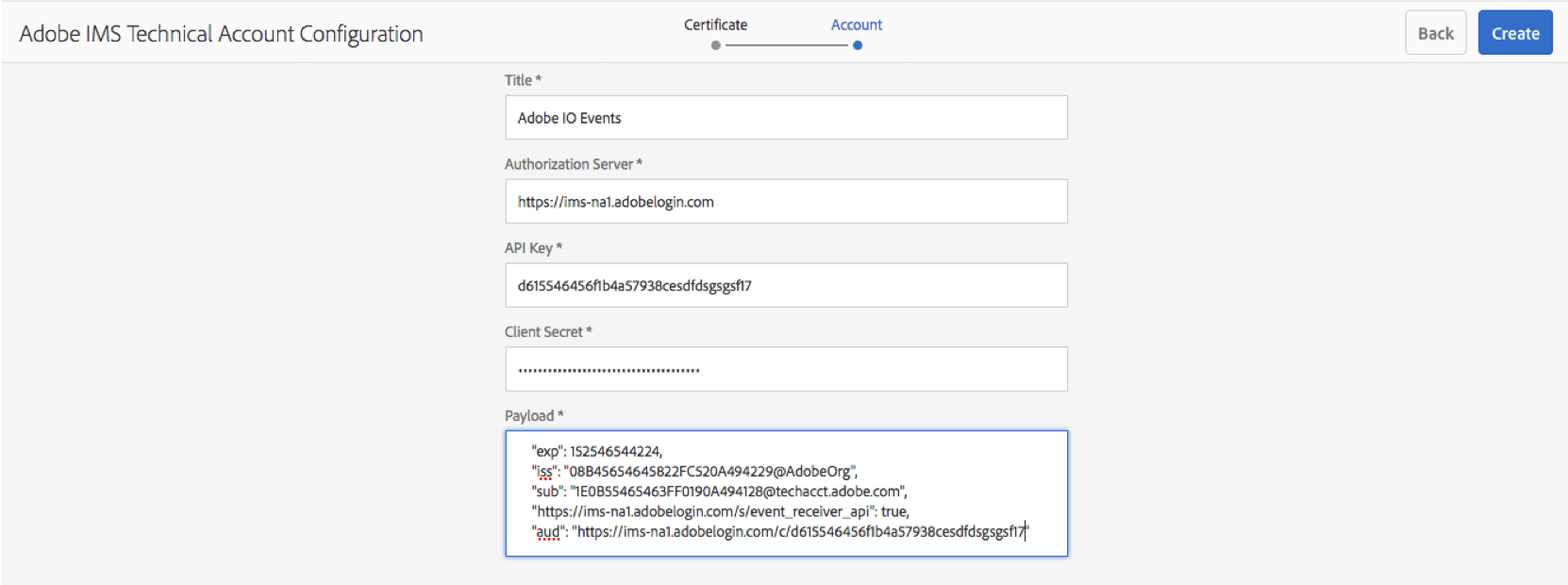
Task: Edit the Authorization Server URL field
Action: (x=787, y=202)
